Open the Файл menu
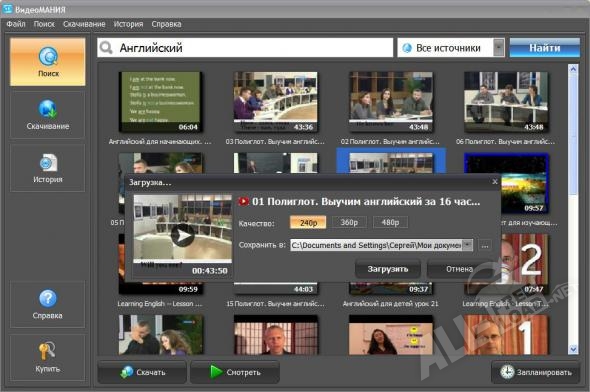Image resolution: width=590 pixels, height=392 pixels. click(x=16, y=24)
